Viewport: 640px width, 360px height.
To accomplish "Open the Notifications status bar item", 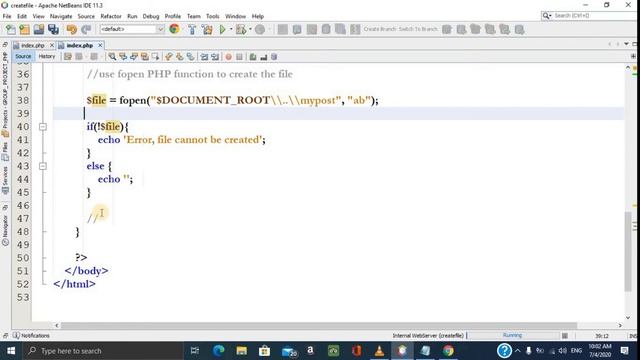I will tap(31, 336).
